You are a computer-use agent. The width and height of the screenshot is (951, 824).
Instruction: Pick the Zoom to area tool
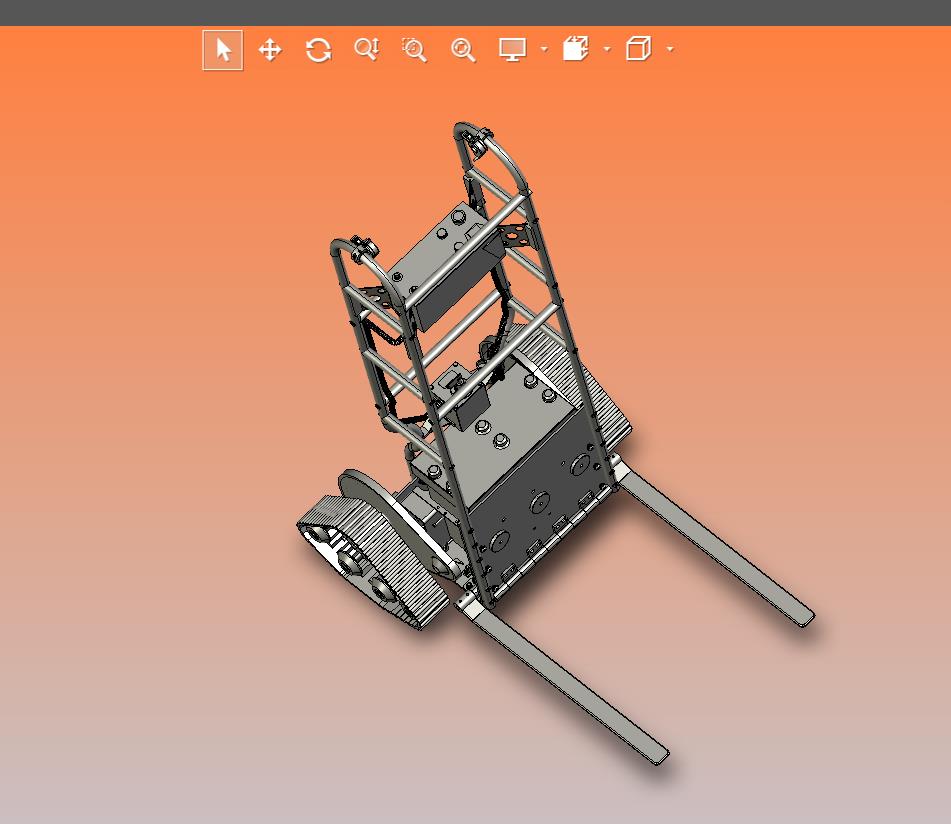pos(415,50)
